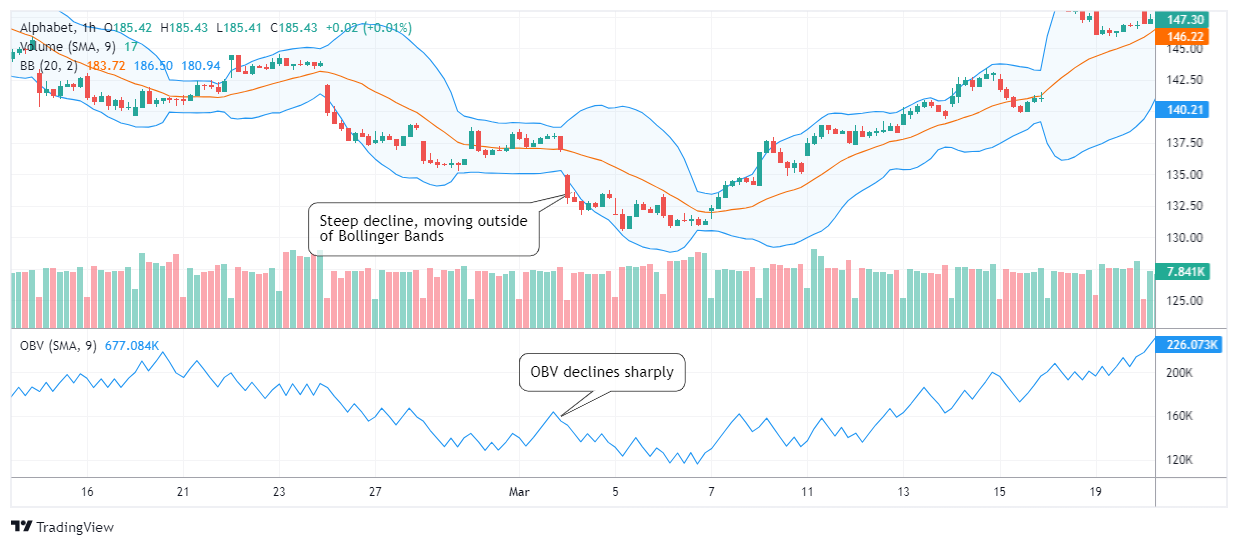This screenshot has height=546, width=1238.
Task: Click the orange 146.22 price label
Action: tap(1183, 36)
